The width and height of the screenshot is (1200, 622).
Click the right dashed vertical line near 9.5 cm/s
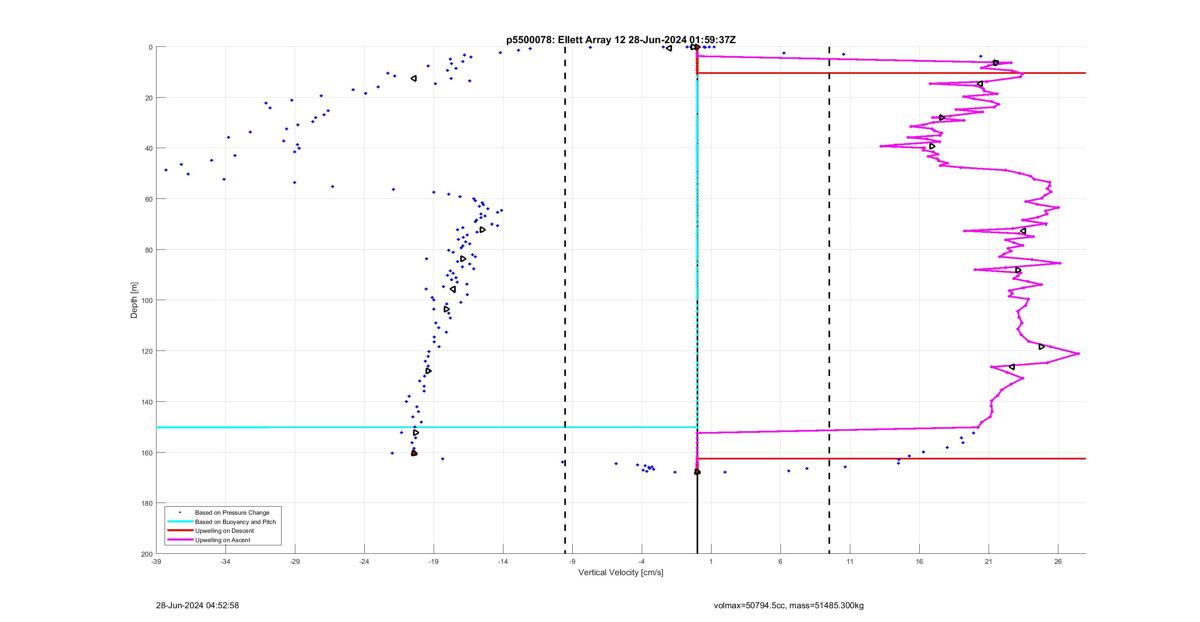click(829, 300)
